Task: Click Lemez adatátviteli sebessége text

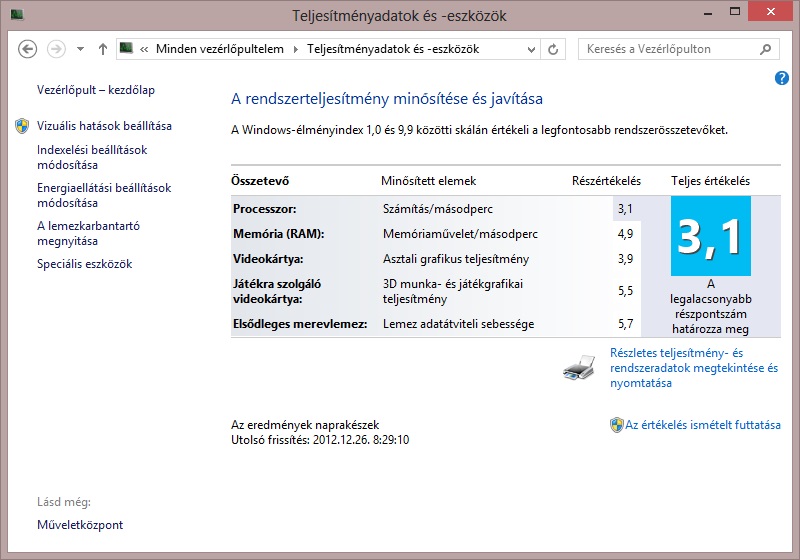Action: [458, 324]
